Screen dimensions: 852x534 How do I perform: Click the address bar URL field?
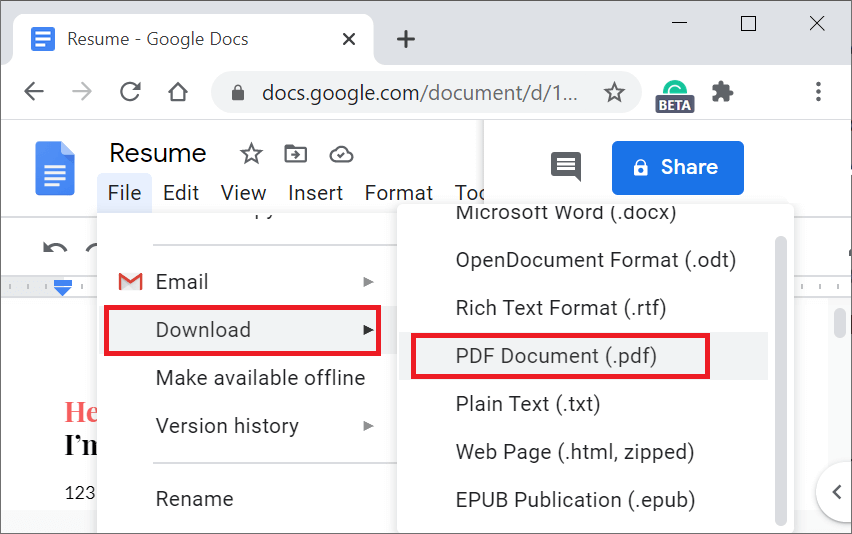420,93
